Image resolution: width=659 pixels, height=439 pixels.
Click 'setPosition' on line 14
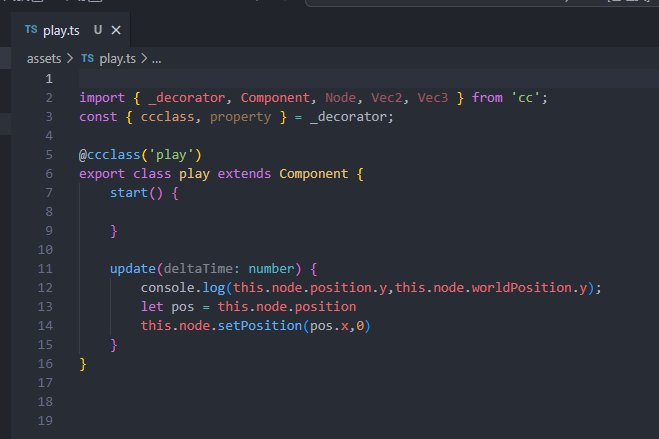(x=260, y=326)
